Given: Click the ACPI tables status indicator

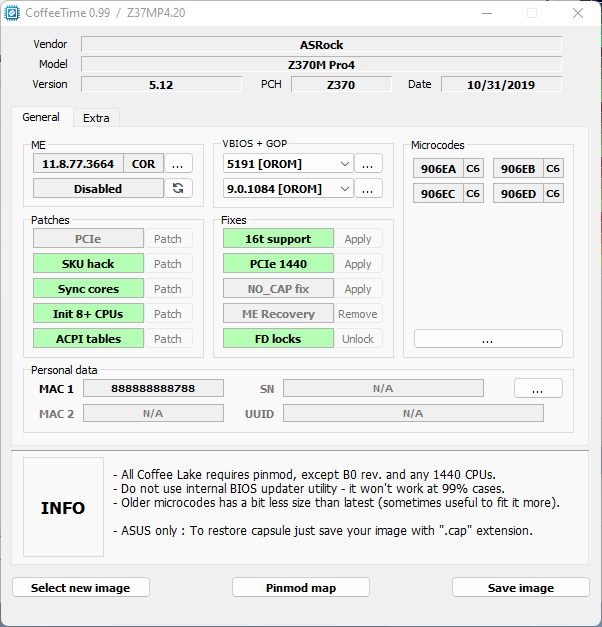Looking at the screenshot, I should (88, 339).
